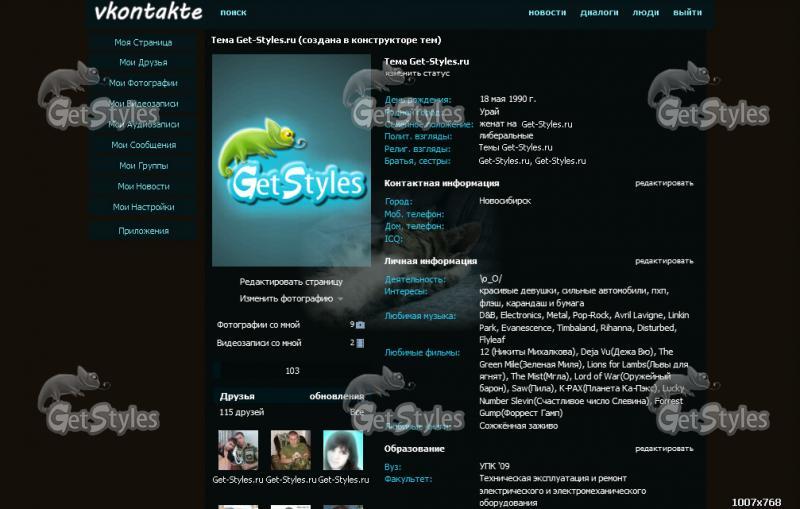800x509 pixels.
Task: Open the large Get-Styles profile picture
Action: click(291, 160)
